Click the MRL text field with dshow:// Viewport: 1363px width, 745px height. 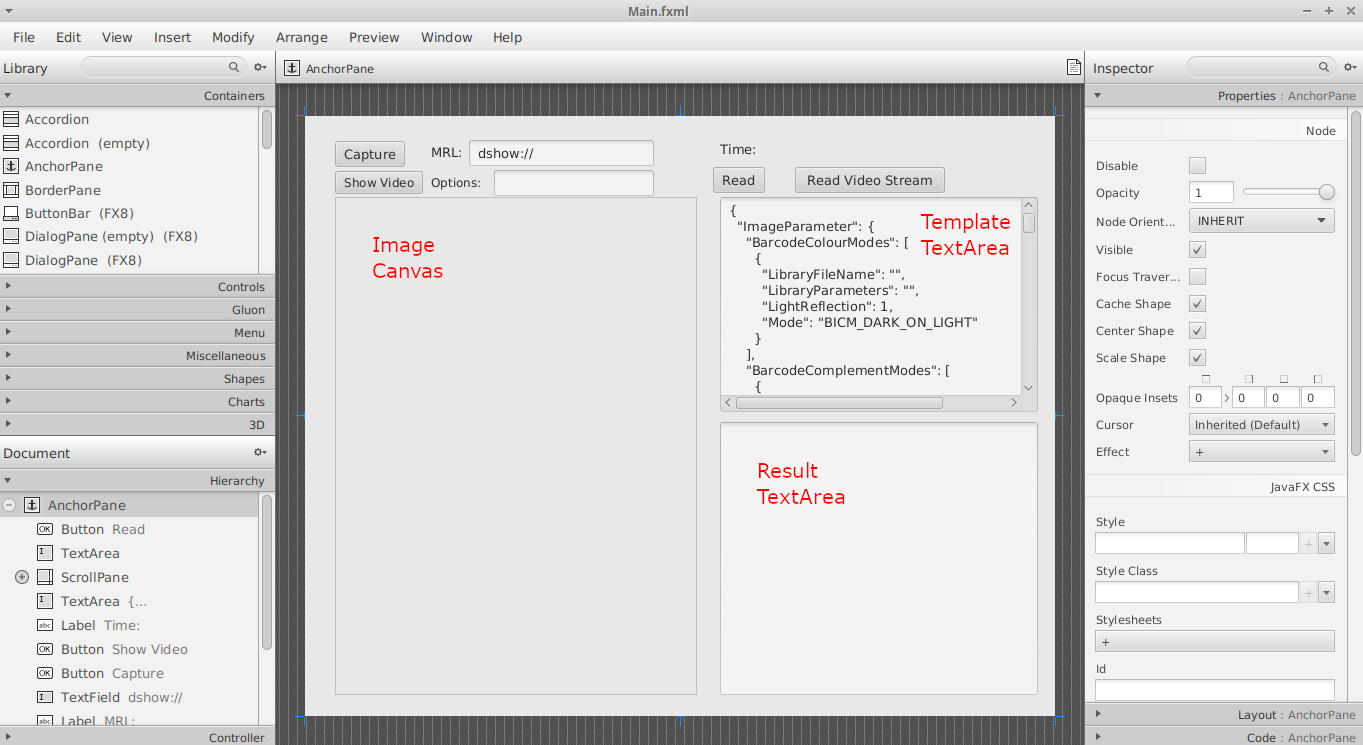(560, 153)
